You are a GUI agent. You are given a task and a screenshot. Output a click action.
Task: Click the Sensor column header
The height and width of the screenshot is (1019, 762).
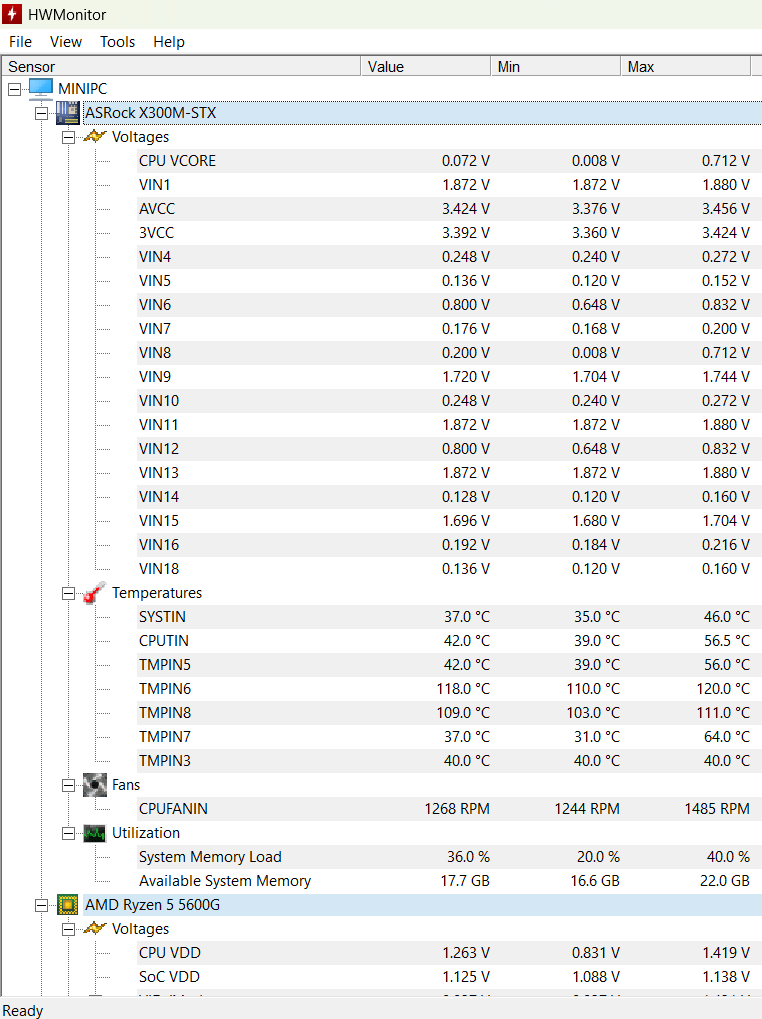181,66
